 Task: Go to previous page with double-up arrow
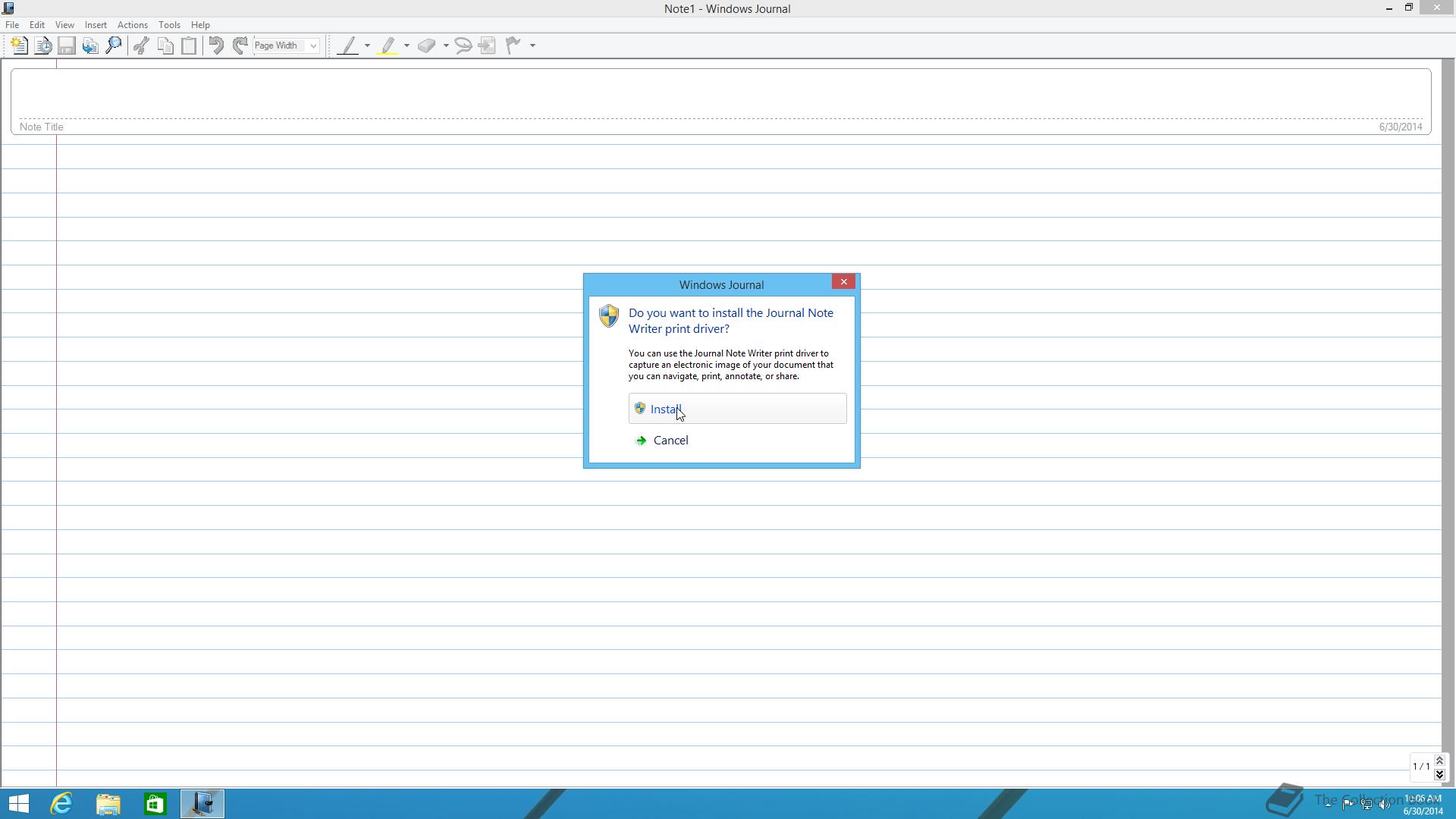click(x=1439, y=761)
